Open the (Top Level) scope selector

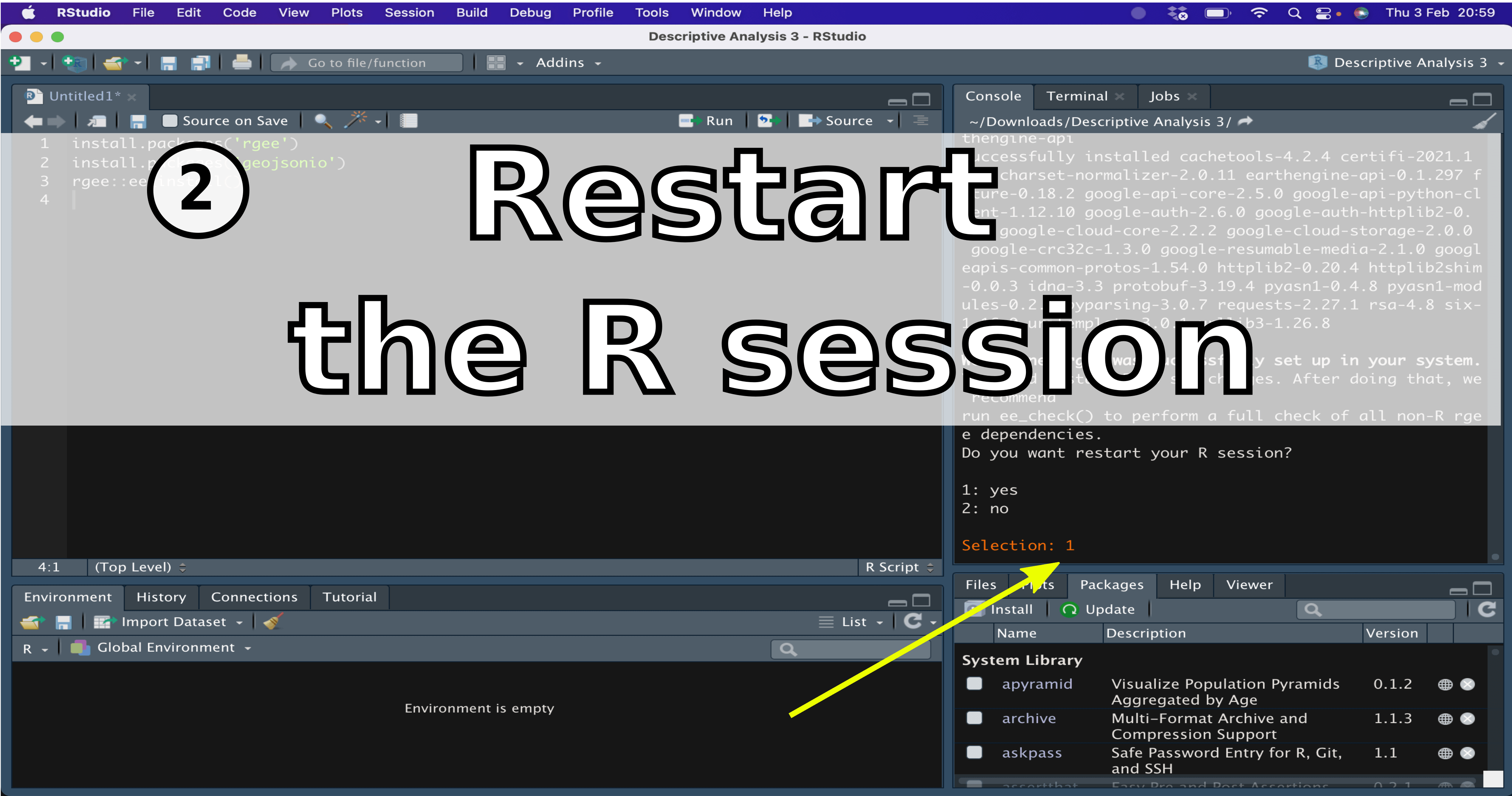140,567
